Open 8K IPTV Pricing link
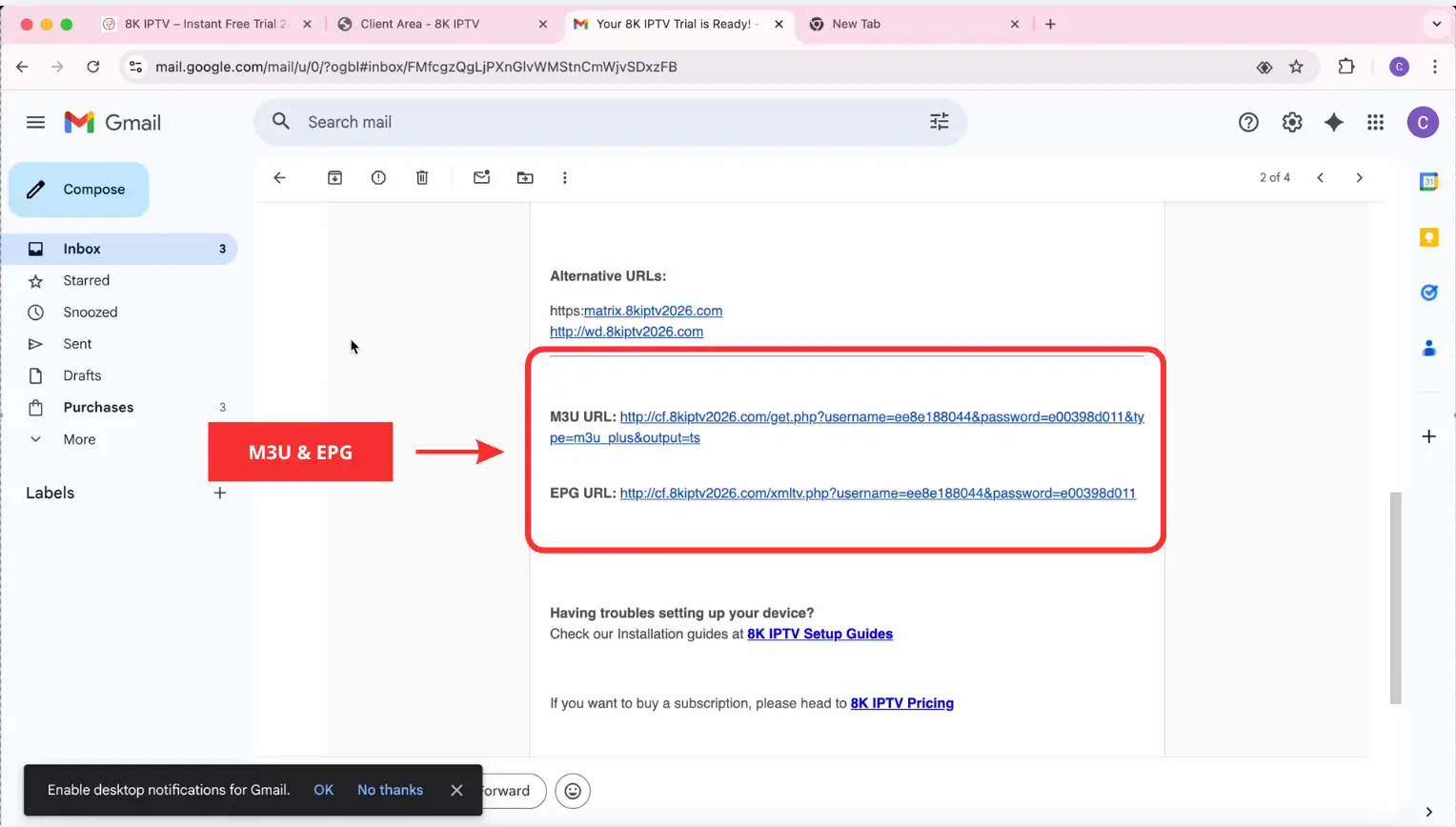Viewport: 1456px width, 827px height. click(901, 703)
